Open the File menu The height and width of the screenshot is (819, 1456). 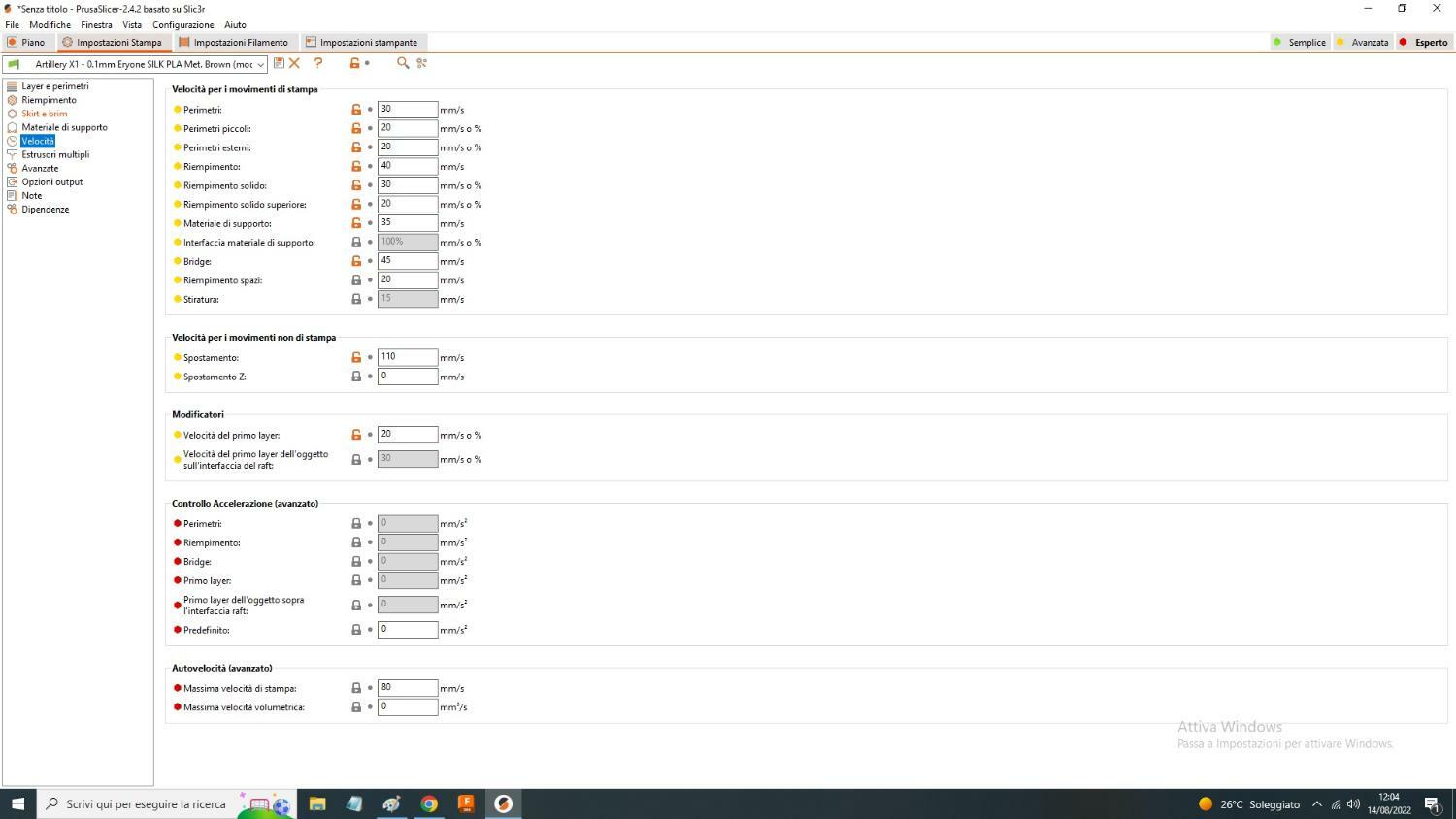pos(12,24)
